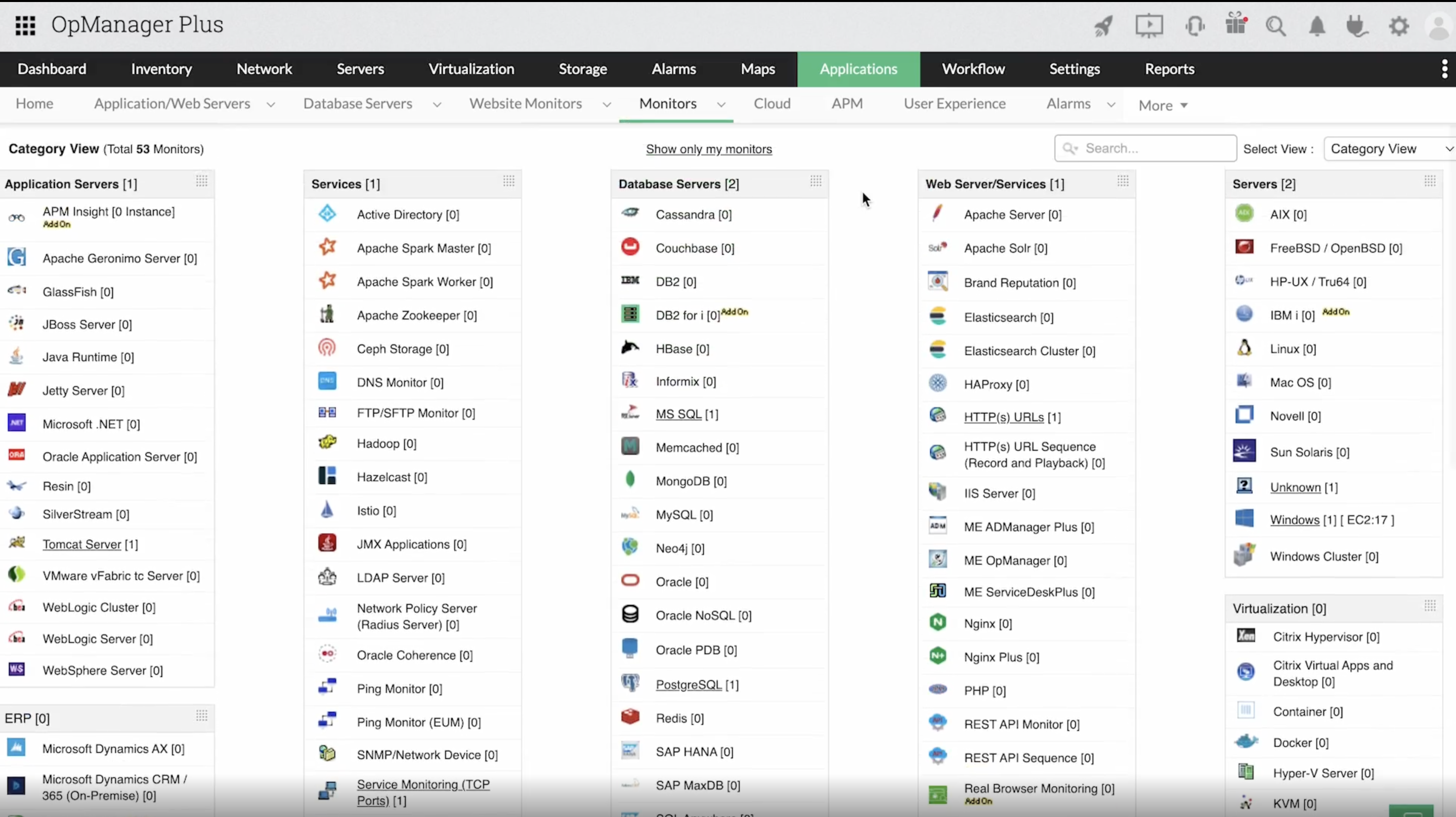Switch to the Alarms main tab
This screenshot has height=817, width=1456.
pyautogui.click(x=674, y=69)
